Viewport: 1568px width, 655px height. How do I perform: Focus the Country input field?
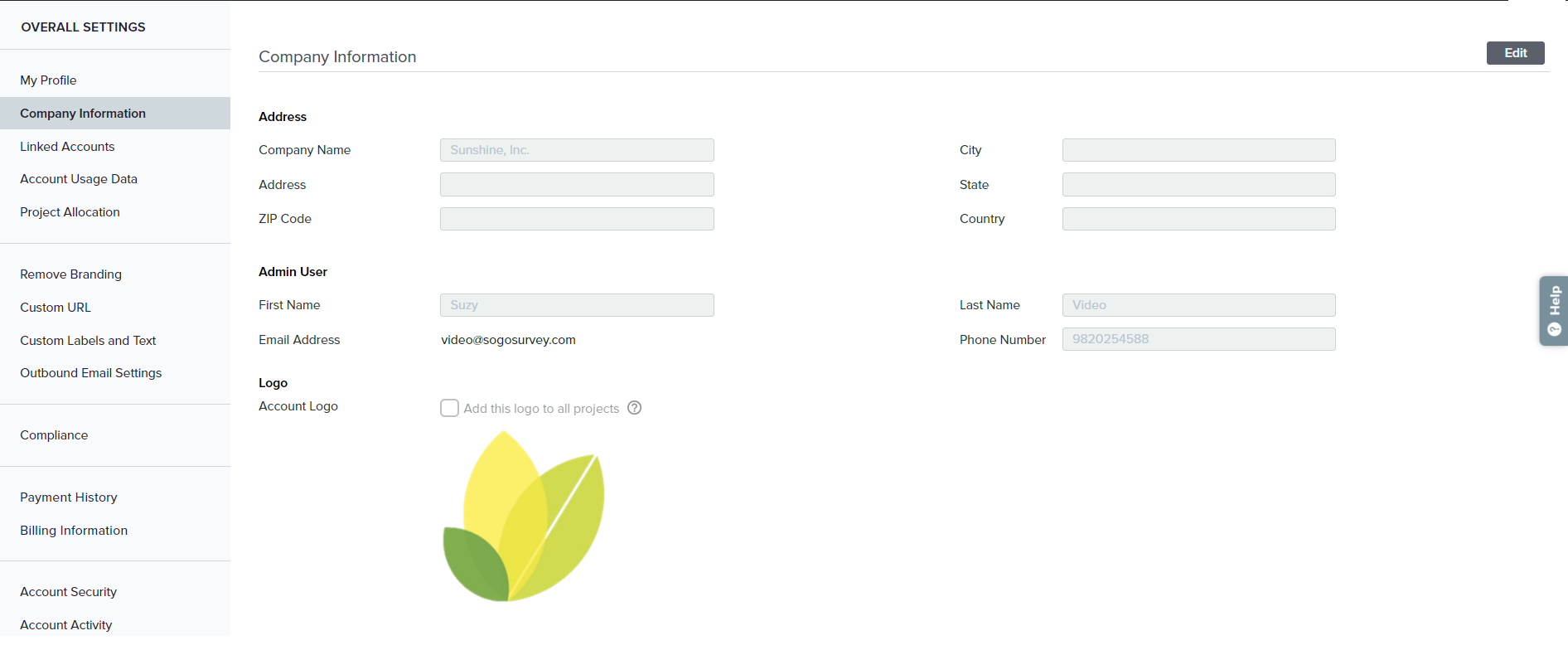(x=1198, y=219)
